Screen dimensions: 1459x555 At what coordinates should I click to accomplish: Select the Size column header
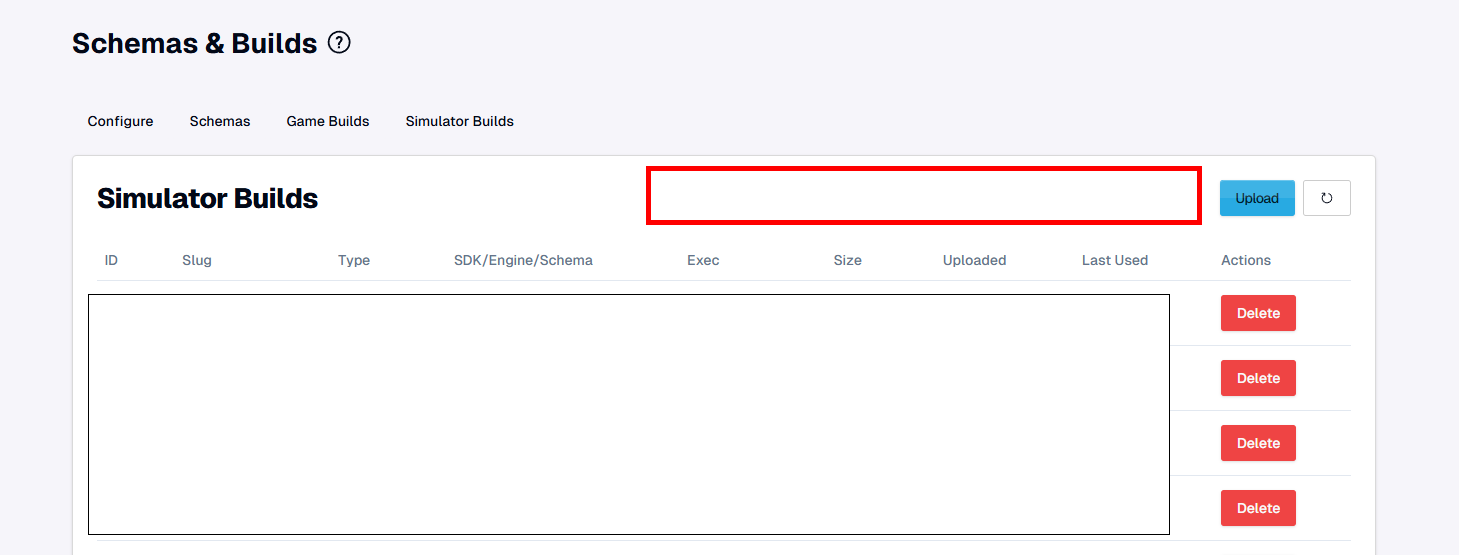pos(847,260)
